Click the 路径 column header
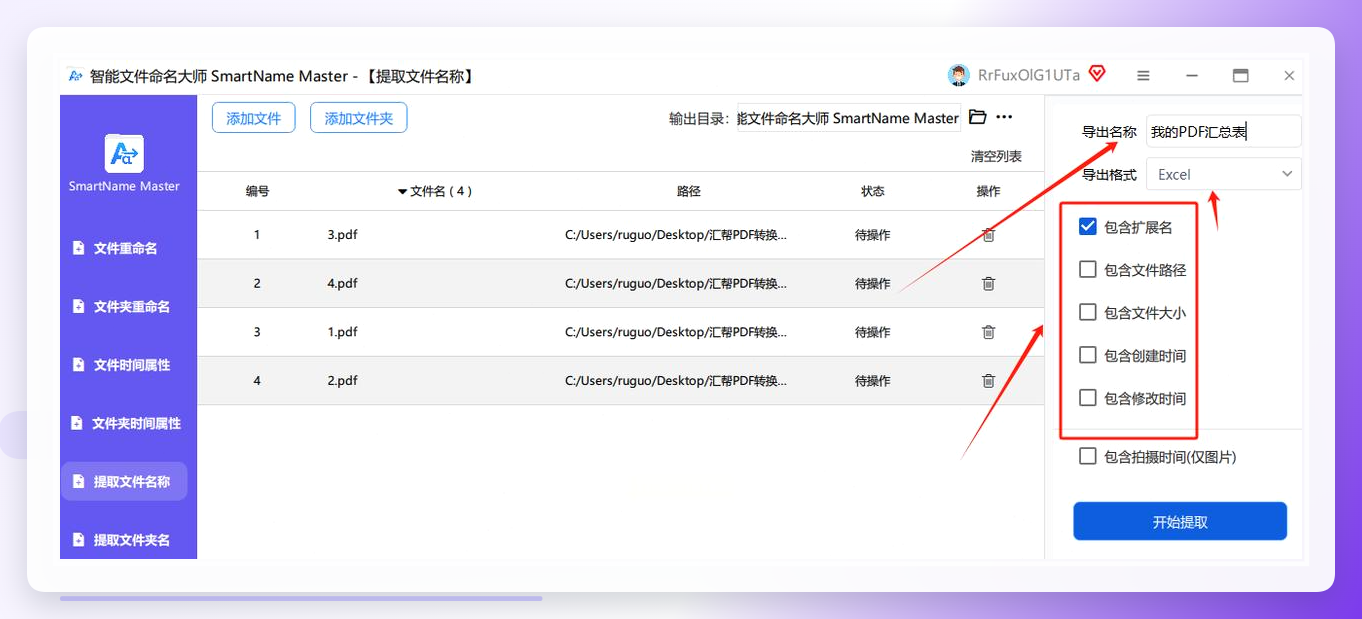Viewport: 1362px width, 619px height. (x=689, y=191)
